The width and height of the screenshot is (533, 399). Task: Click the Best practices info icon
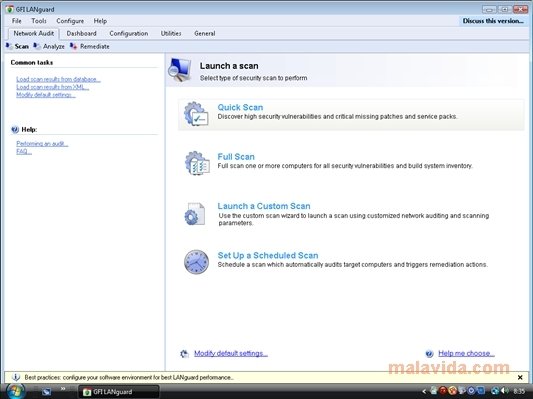(x=16, y=377)
